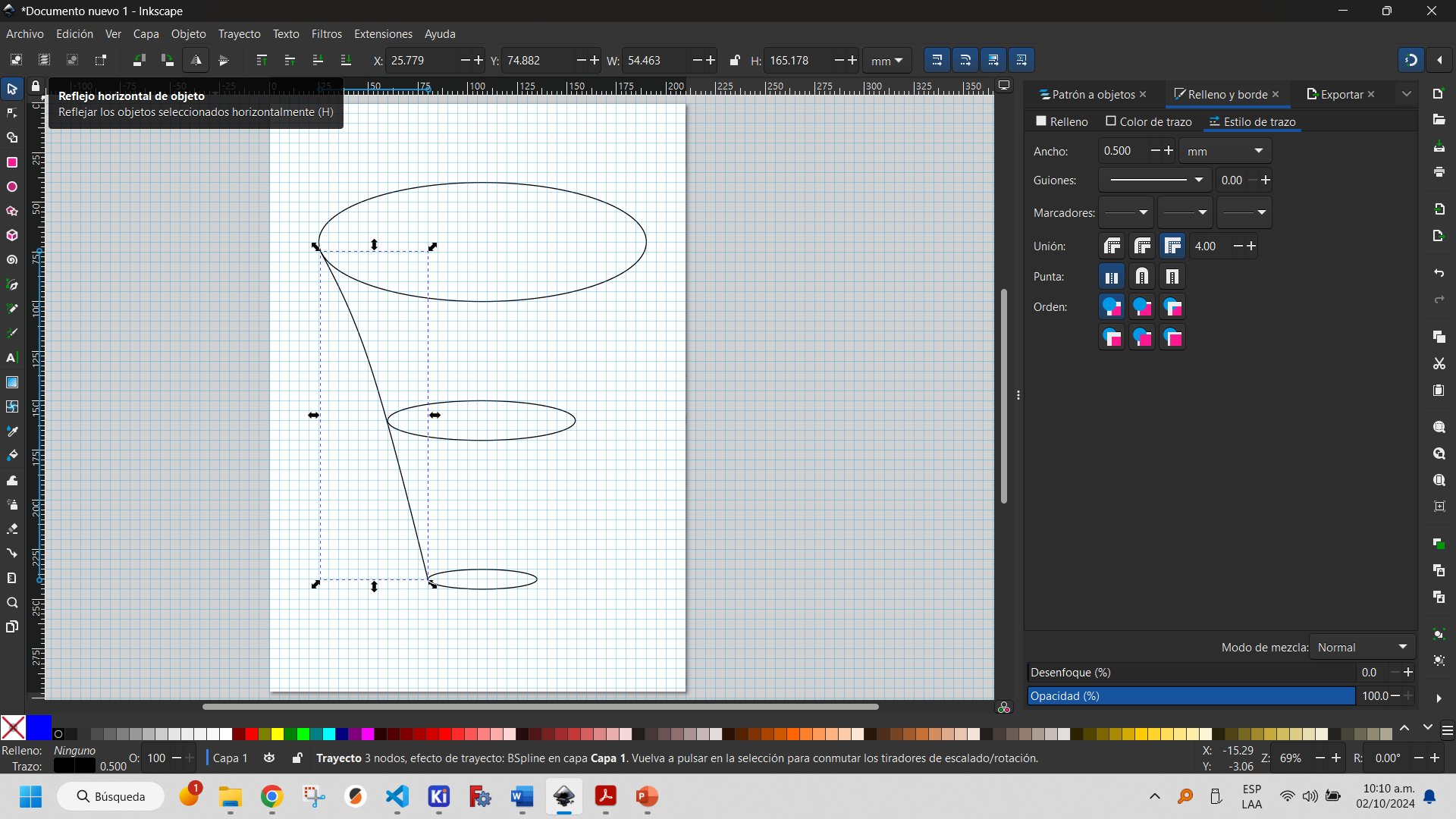Open the Marcadores left dropdown
Screen dimensions: 1456x819
[1126, 212]
